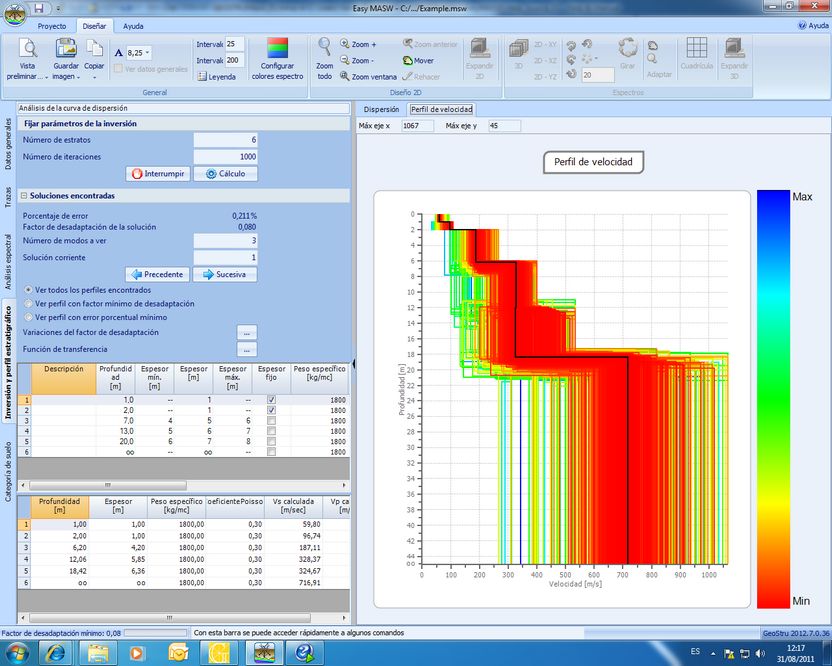Open the Proyecto ribbon tab
832x666 pixels.
(52, 26)
